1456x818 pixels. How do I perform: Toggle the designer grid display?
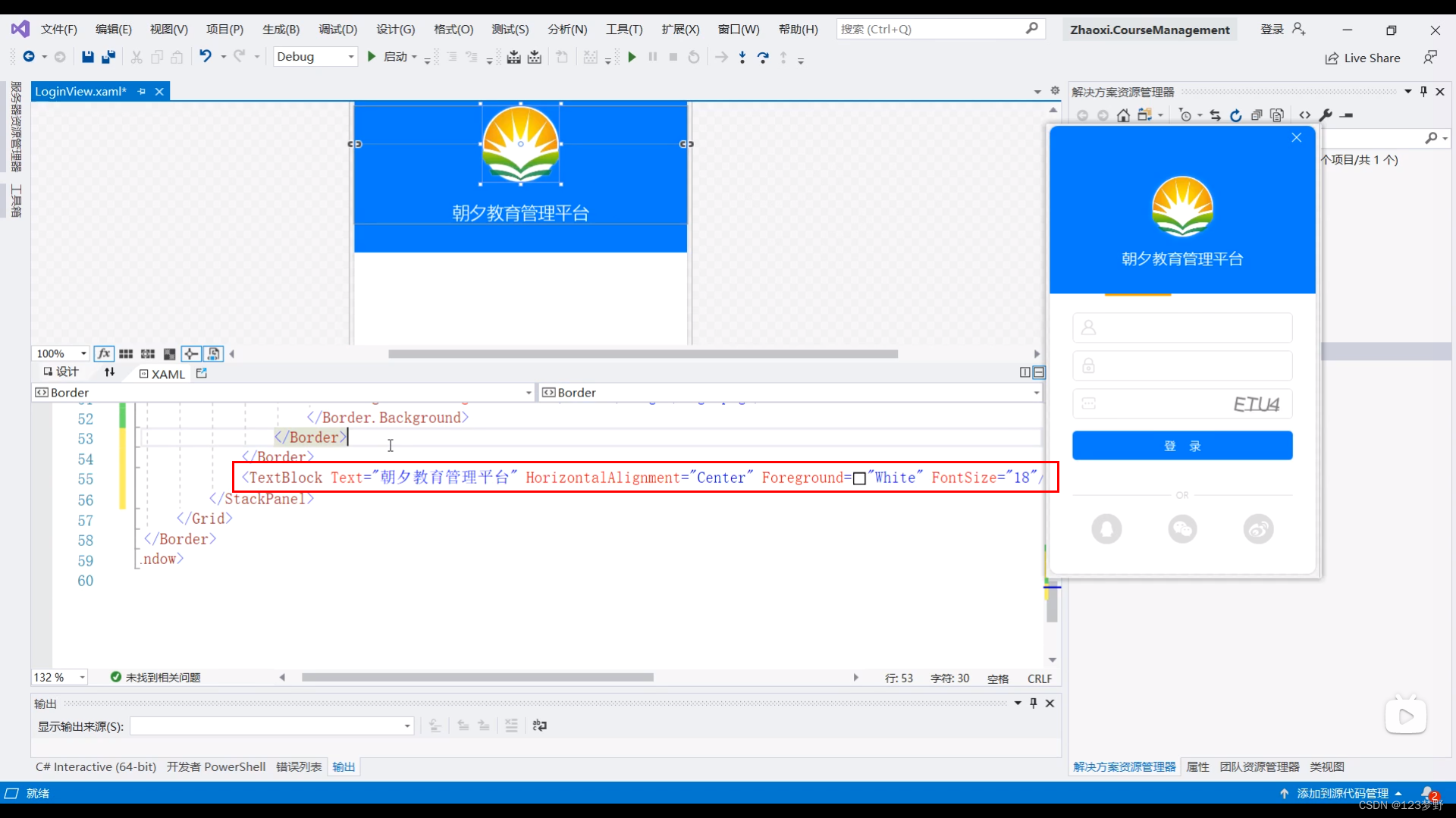tap(126, 354)
